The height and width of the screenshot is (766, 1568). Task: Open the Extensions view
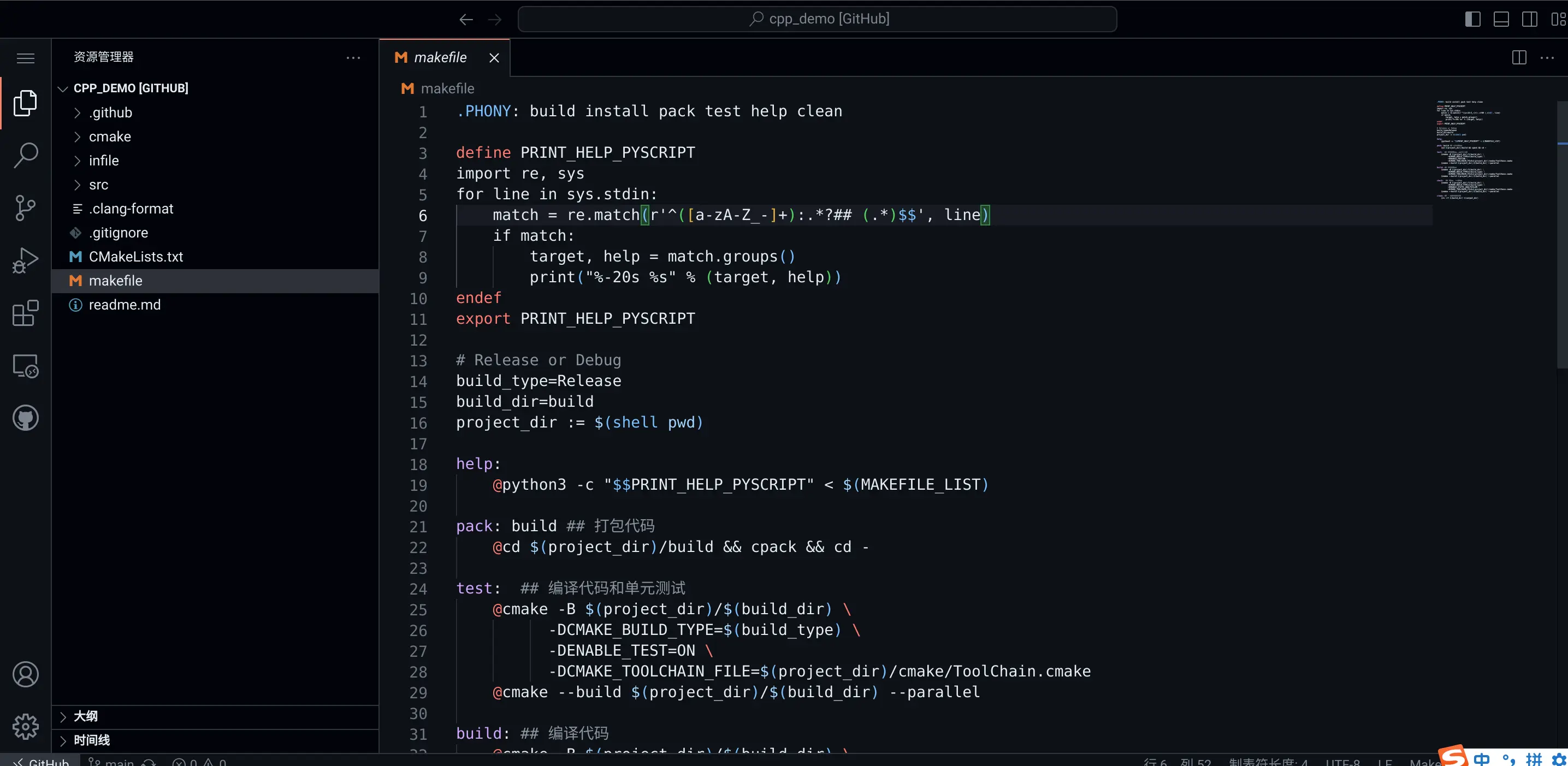(x=26, y=313)
